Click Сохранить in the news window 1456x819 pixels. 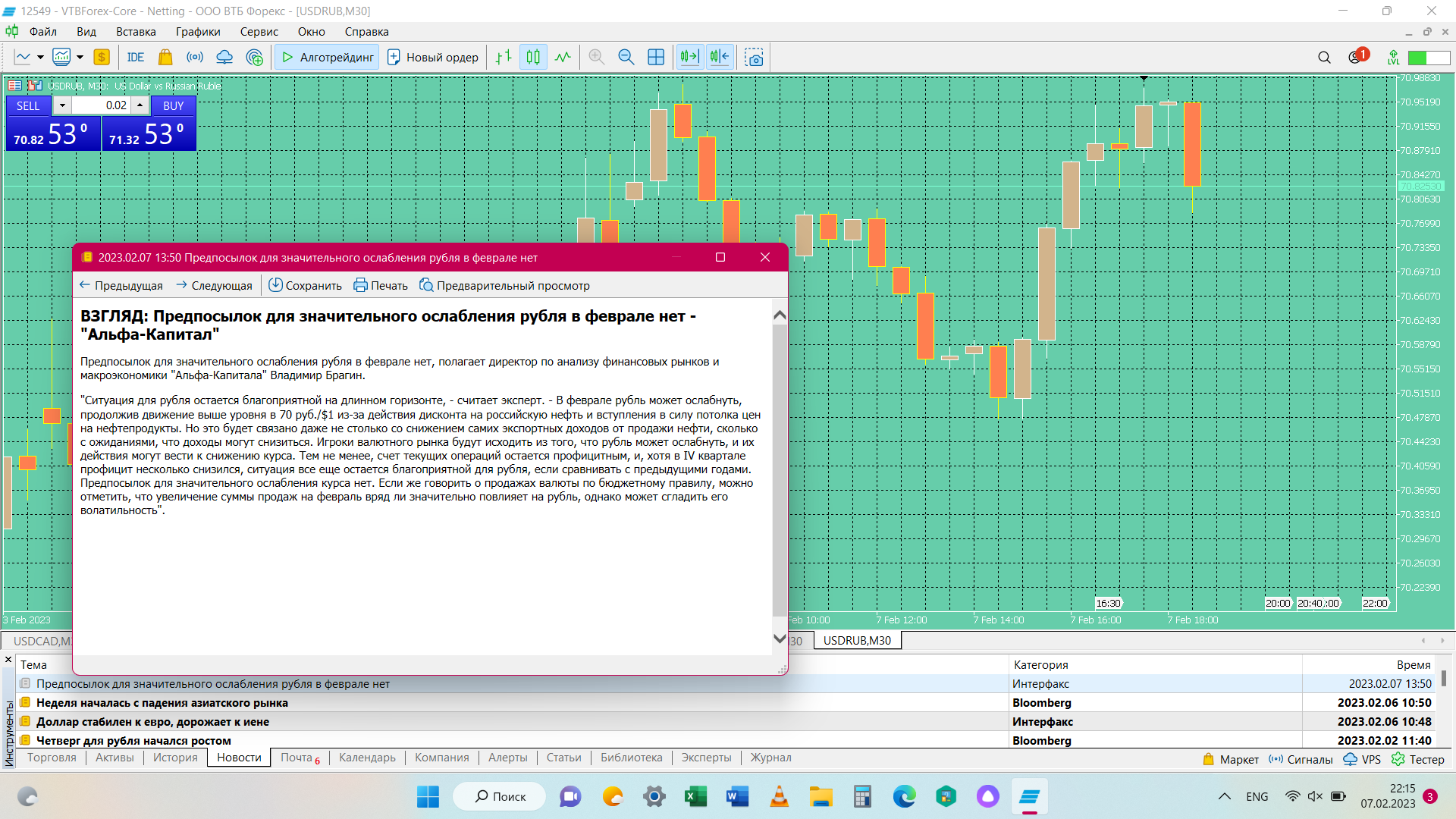[306, 286]
